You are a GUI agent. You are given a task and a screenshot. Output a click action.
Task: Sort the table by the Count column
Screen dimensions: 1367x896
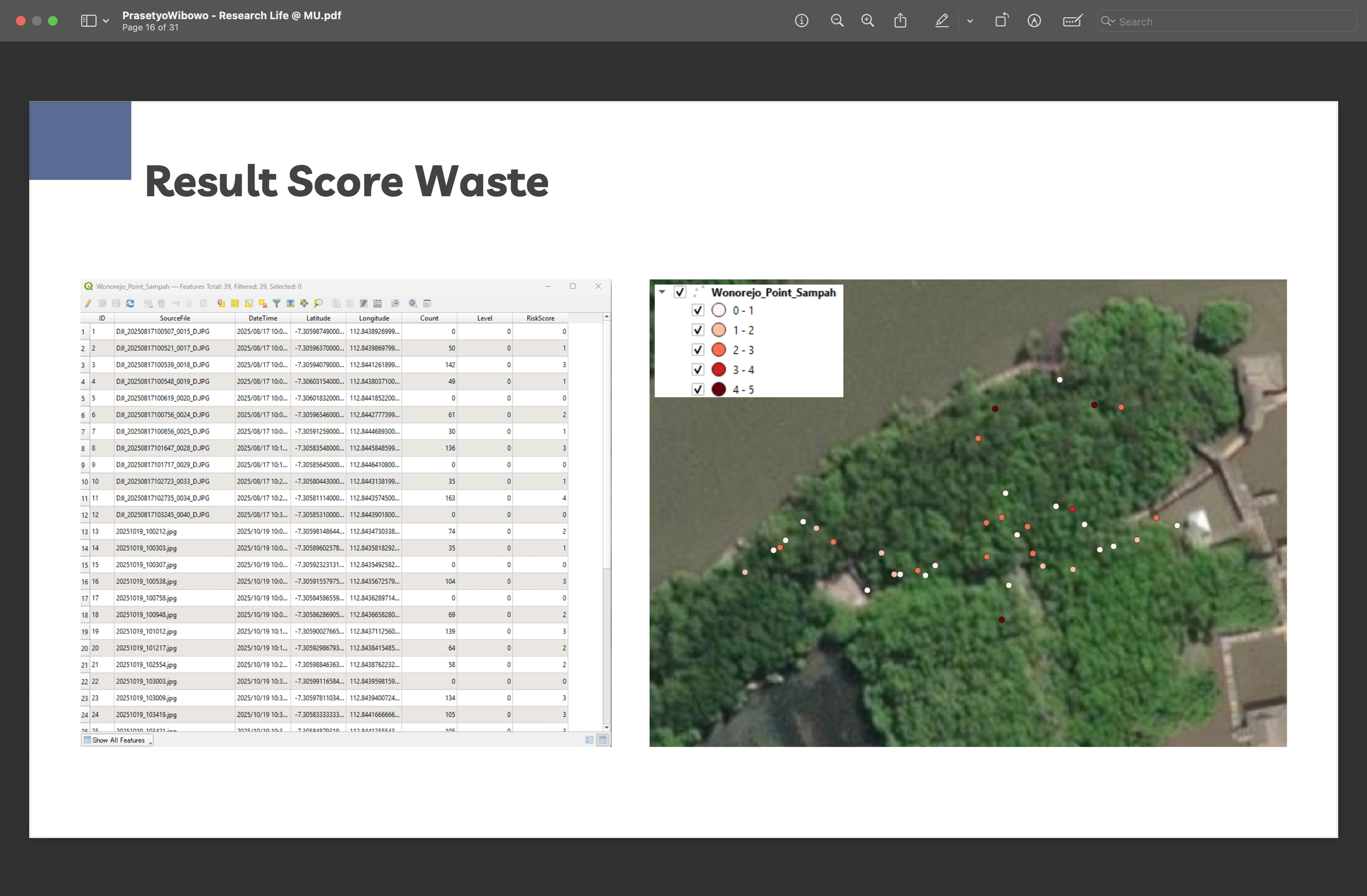click(429, 318)
